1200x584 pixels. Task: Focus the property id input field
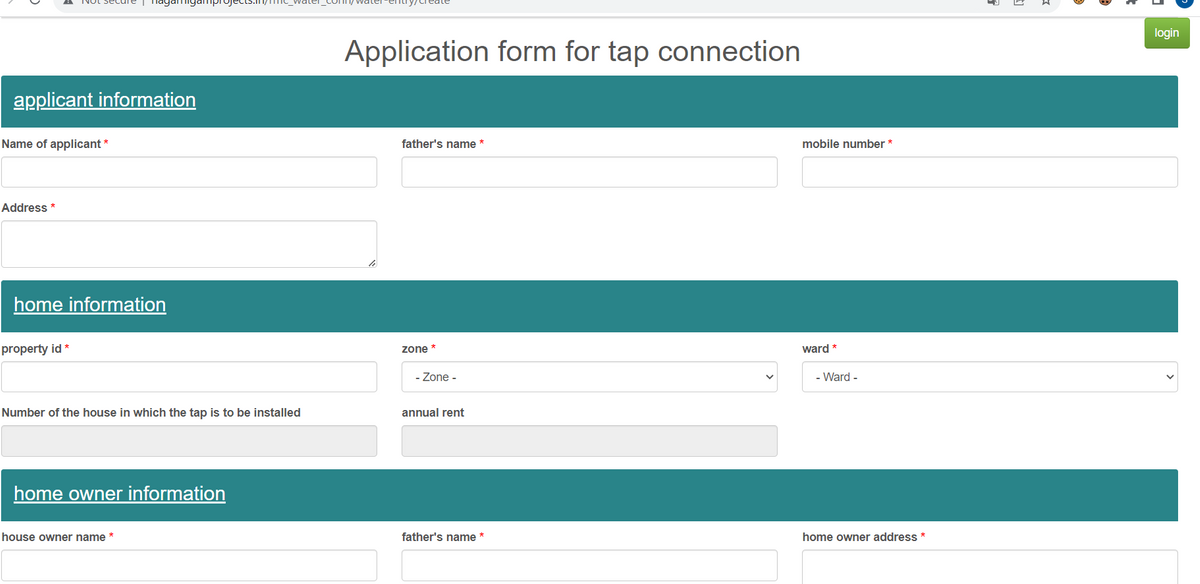(x=189, y=377)
